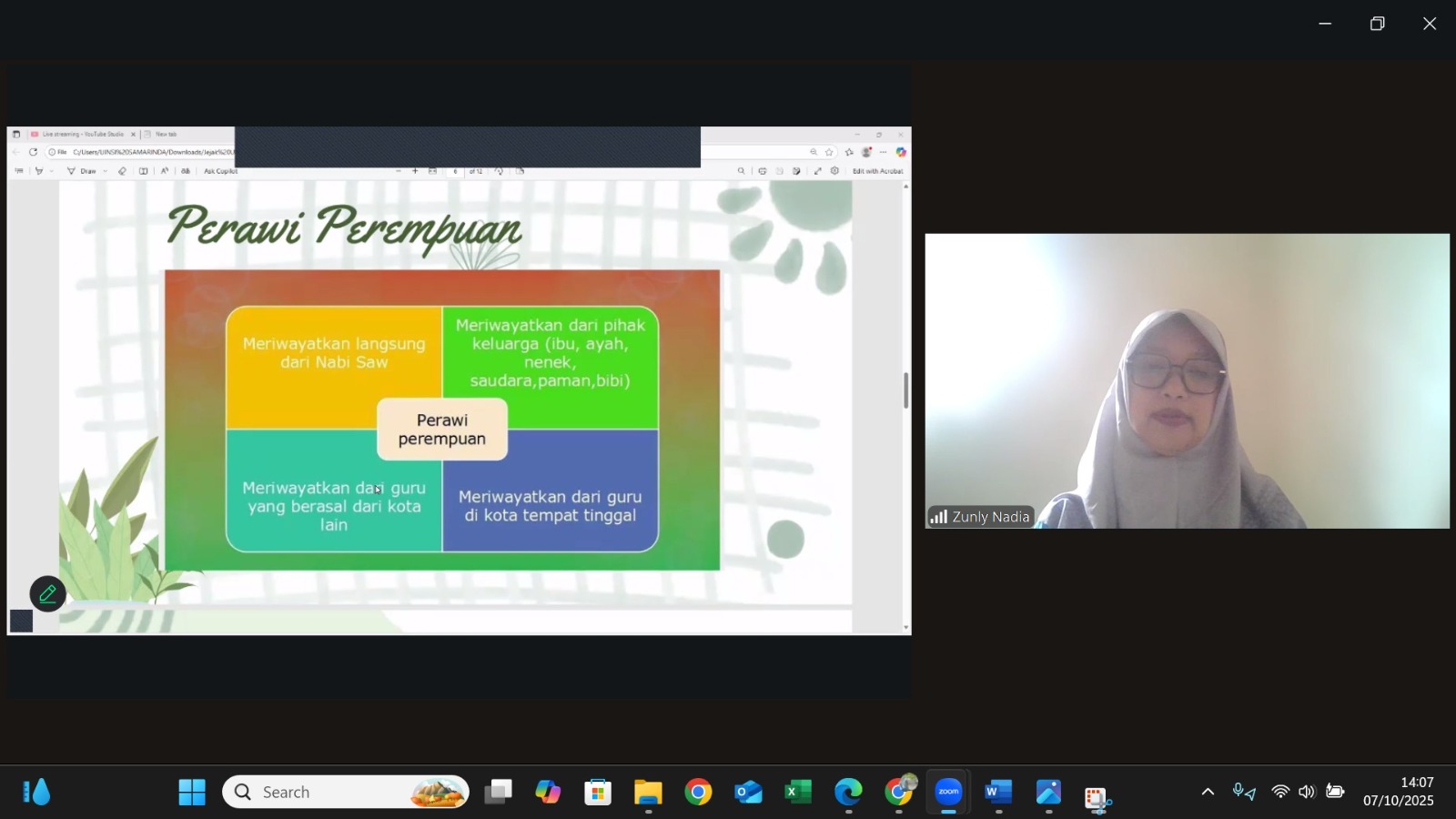The width and height of the screenshot is (1456, 819).
Task: Select the Draw tool in PDF toolbar
Action: tap(83, 171)
